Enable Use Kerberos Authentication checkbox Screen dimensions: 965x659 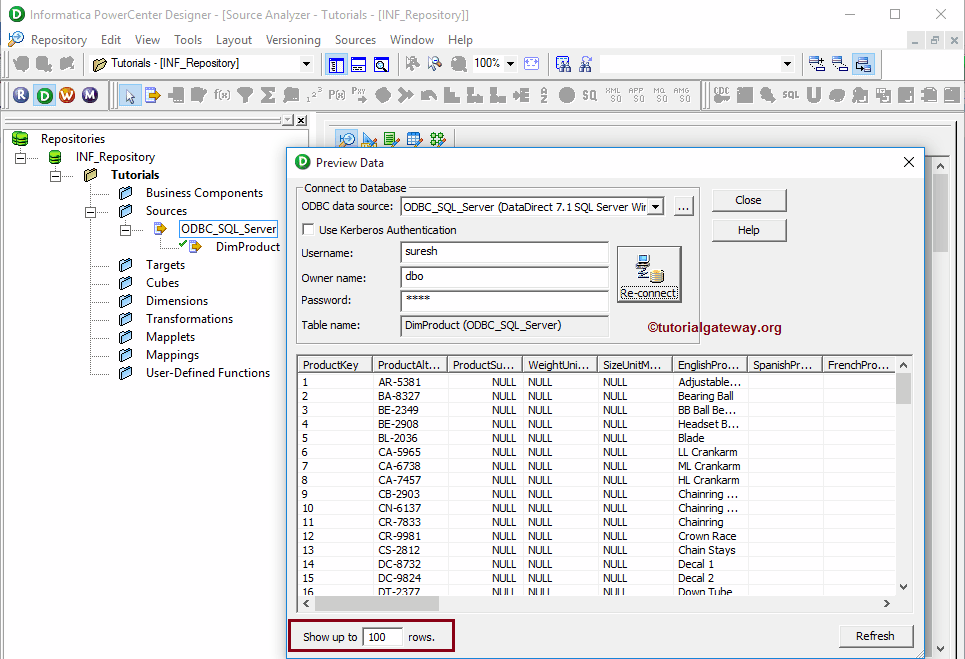pyautogui.click(x=309, y=230)
